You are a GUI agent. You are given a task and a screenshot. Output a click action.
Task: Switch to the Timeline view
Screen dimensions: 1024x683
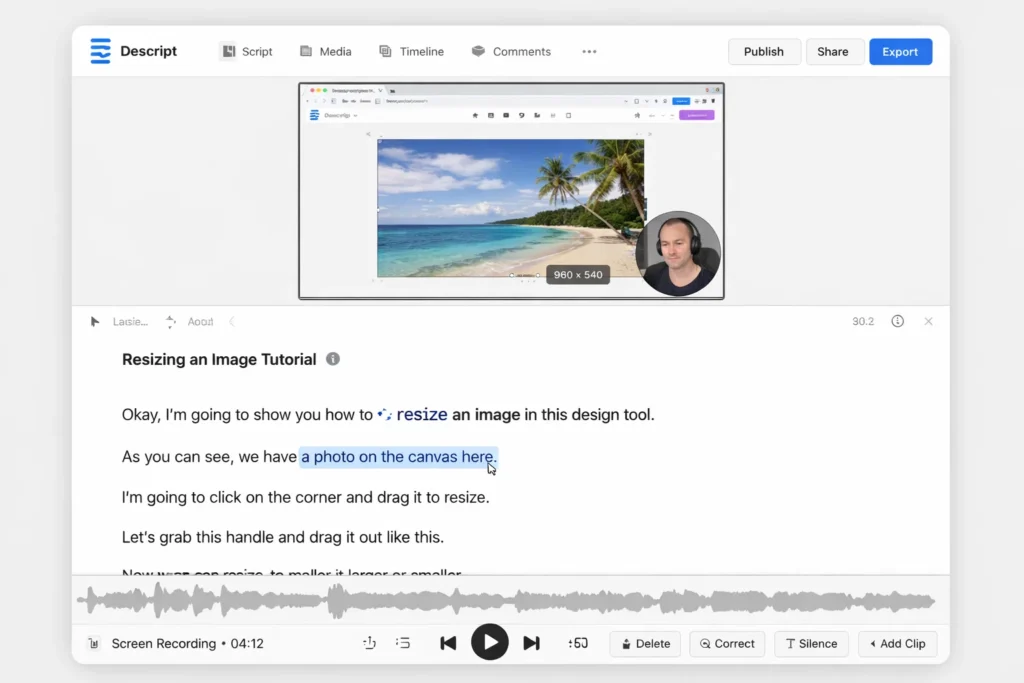[x=411, y=51]
